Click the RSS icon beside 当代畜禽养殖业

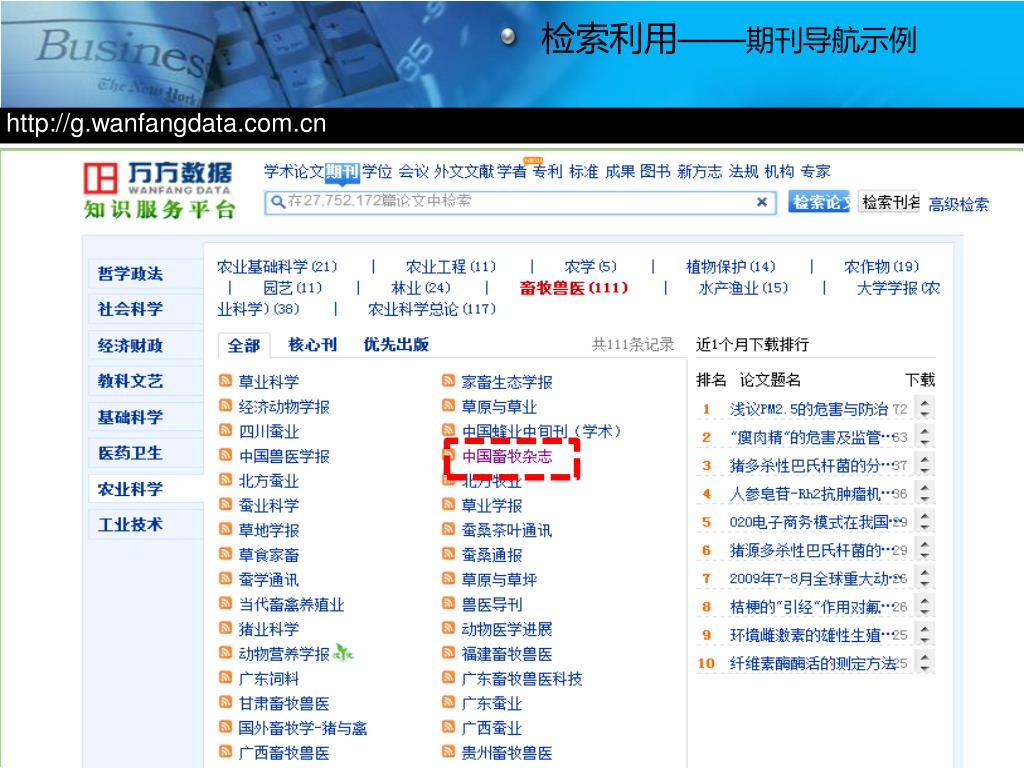point(225,603)
